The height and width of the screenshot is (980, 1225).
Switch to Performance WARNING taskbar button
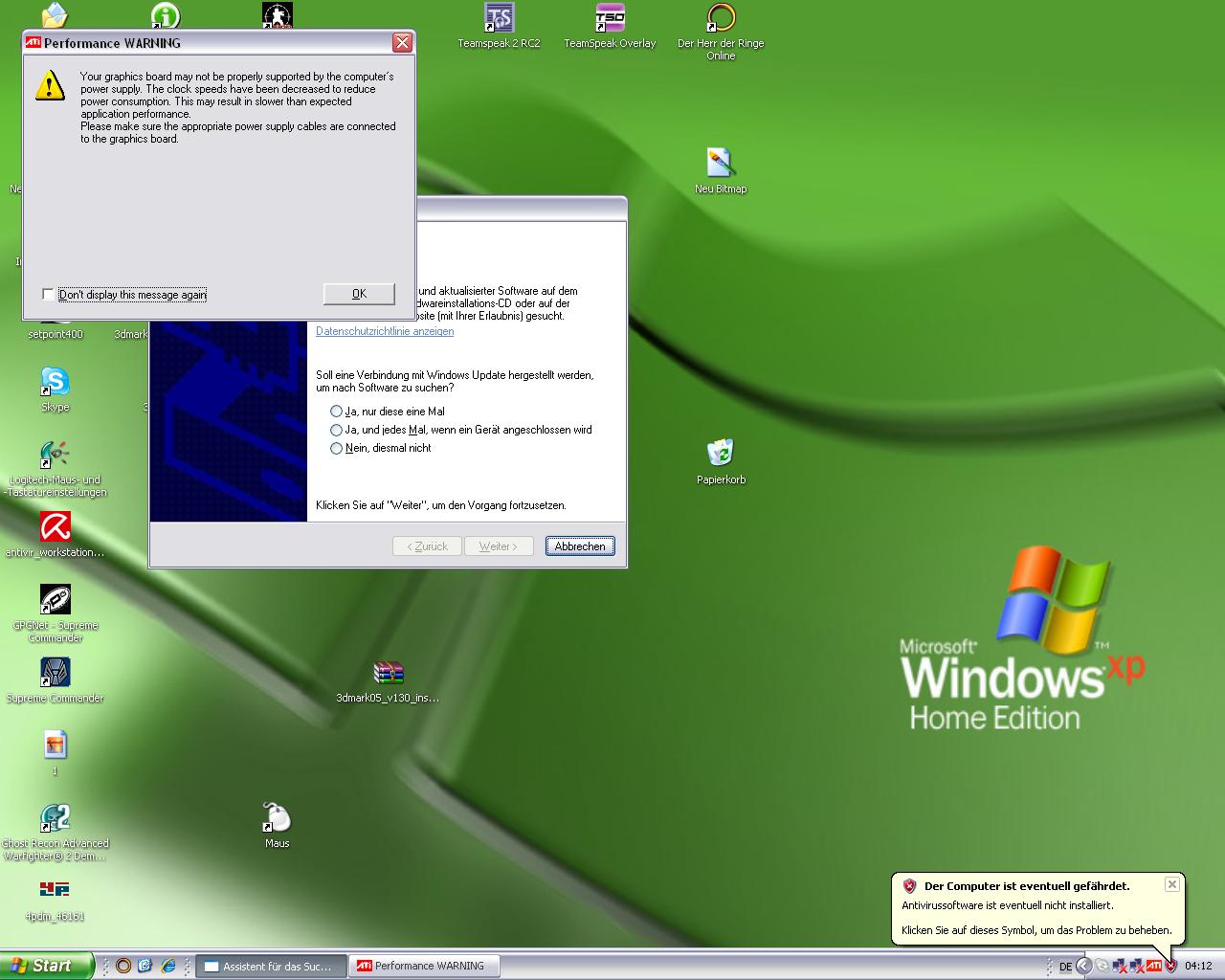point(424,967)
